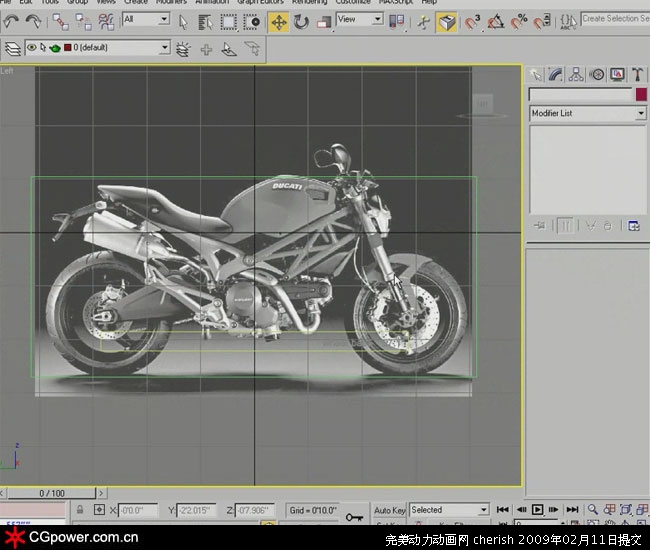Open Select by Name list
Screen dimensions: 650x550
[x=205, y=22]
